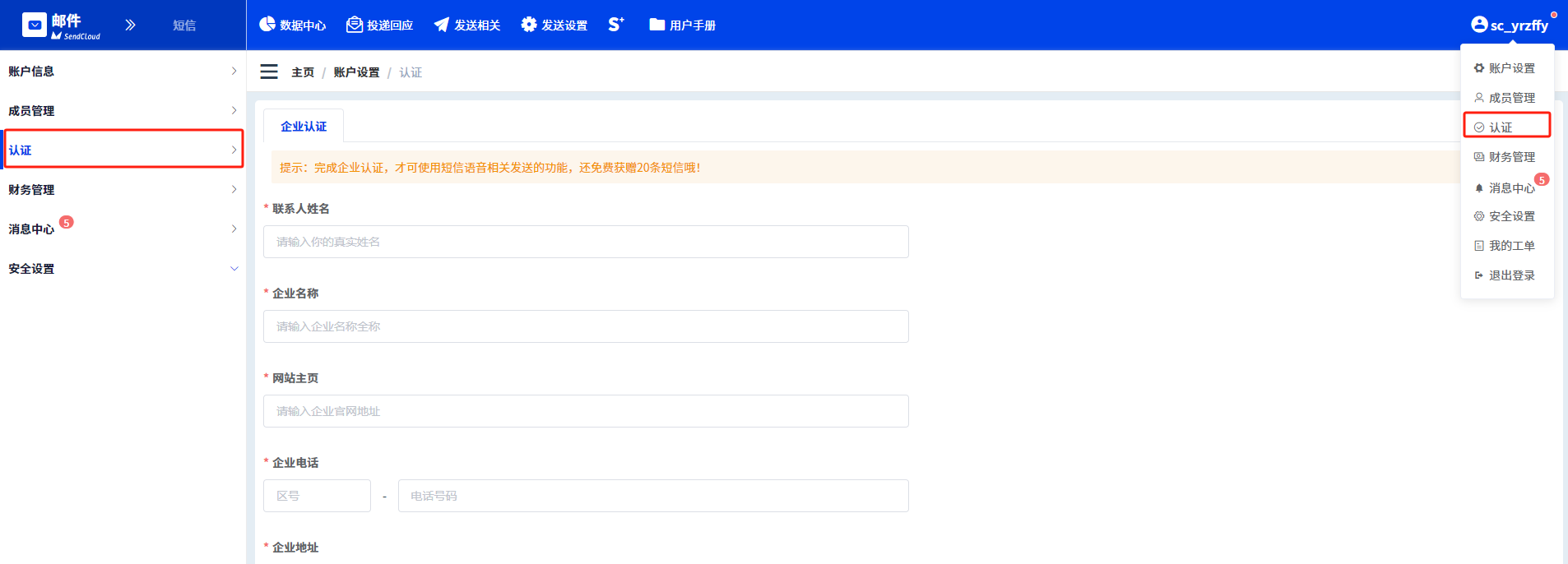Expand sidebar 财务管理 chevron arrow
The height and width of the screenshot is (564, 1568).
(234, 190)
